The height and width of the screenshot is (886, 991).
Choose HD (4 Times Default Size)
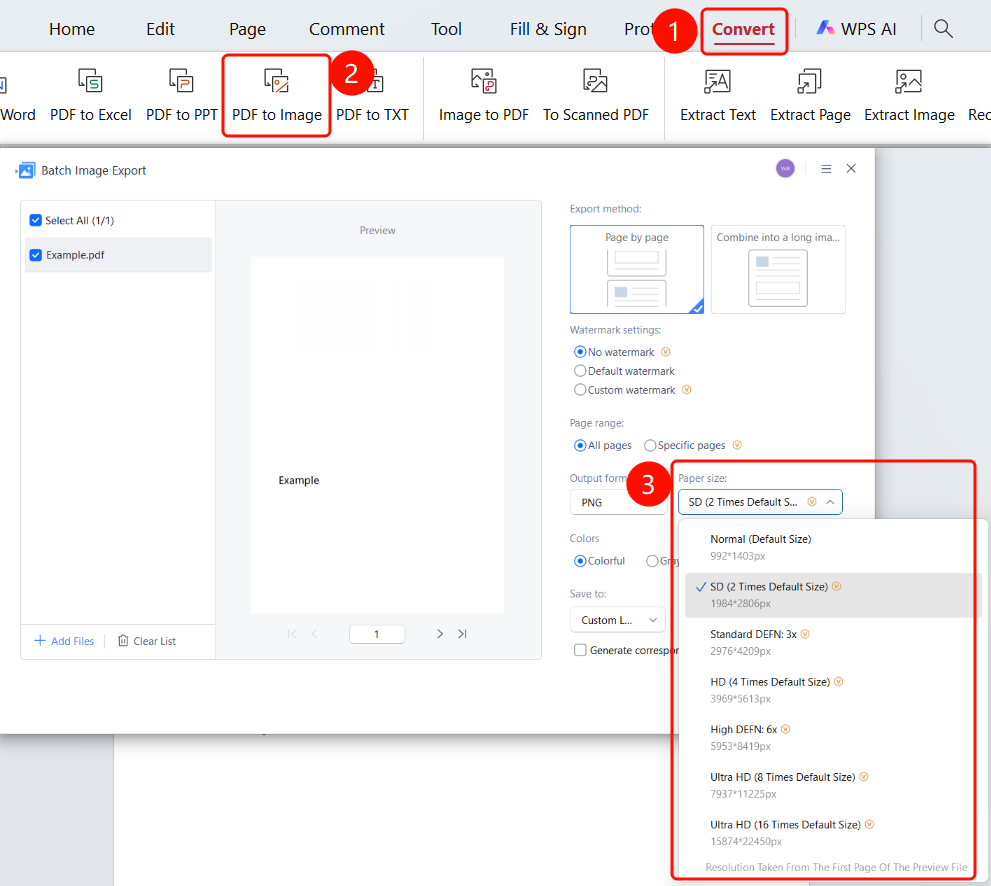[832, 690]
